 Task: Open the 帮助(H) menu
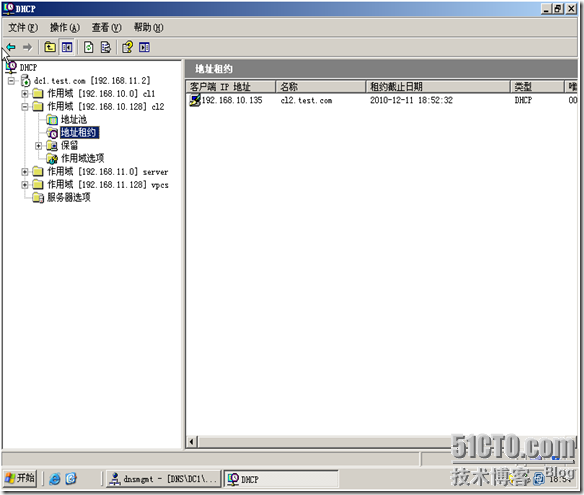click(148, 28)
